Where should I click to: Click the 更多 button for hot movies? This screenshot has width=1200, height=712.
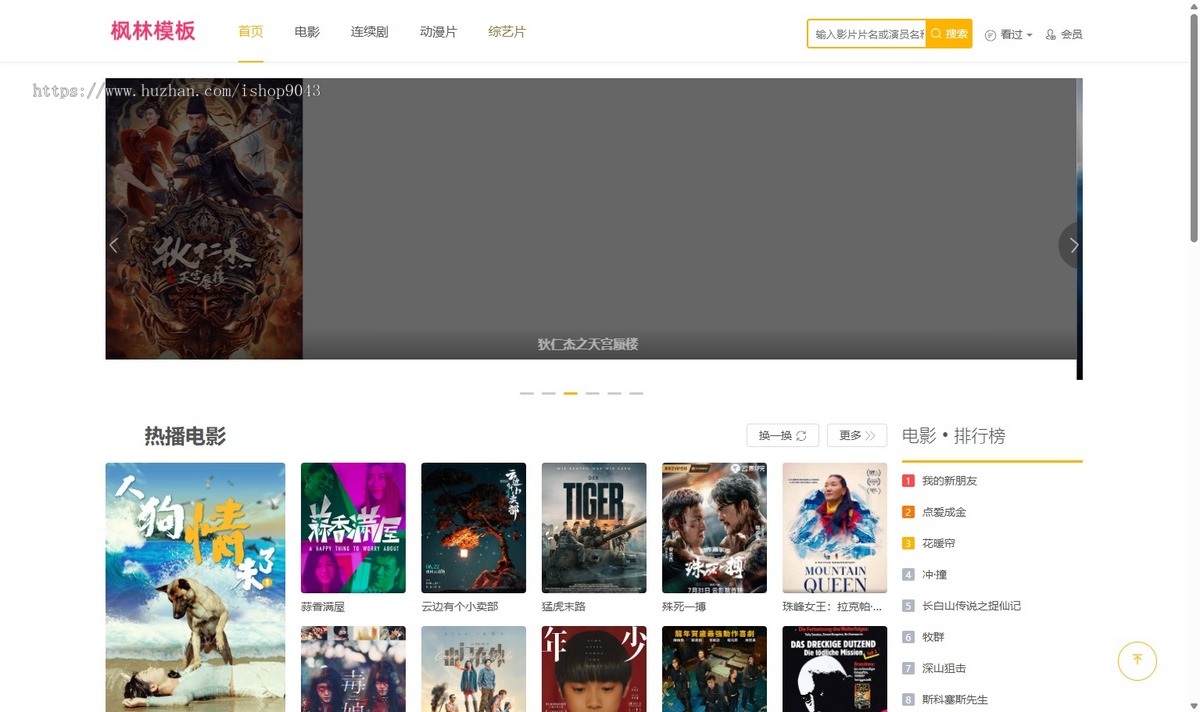click(857, 435)
